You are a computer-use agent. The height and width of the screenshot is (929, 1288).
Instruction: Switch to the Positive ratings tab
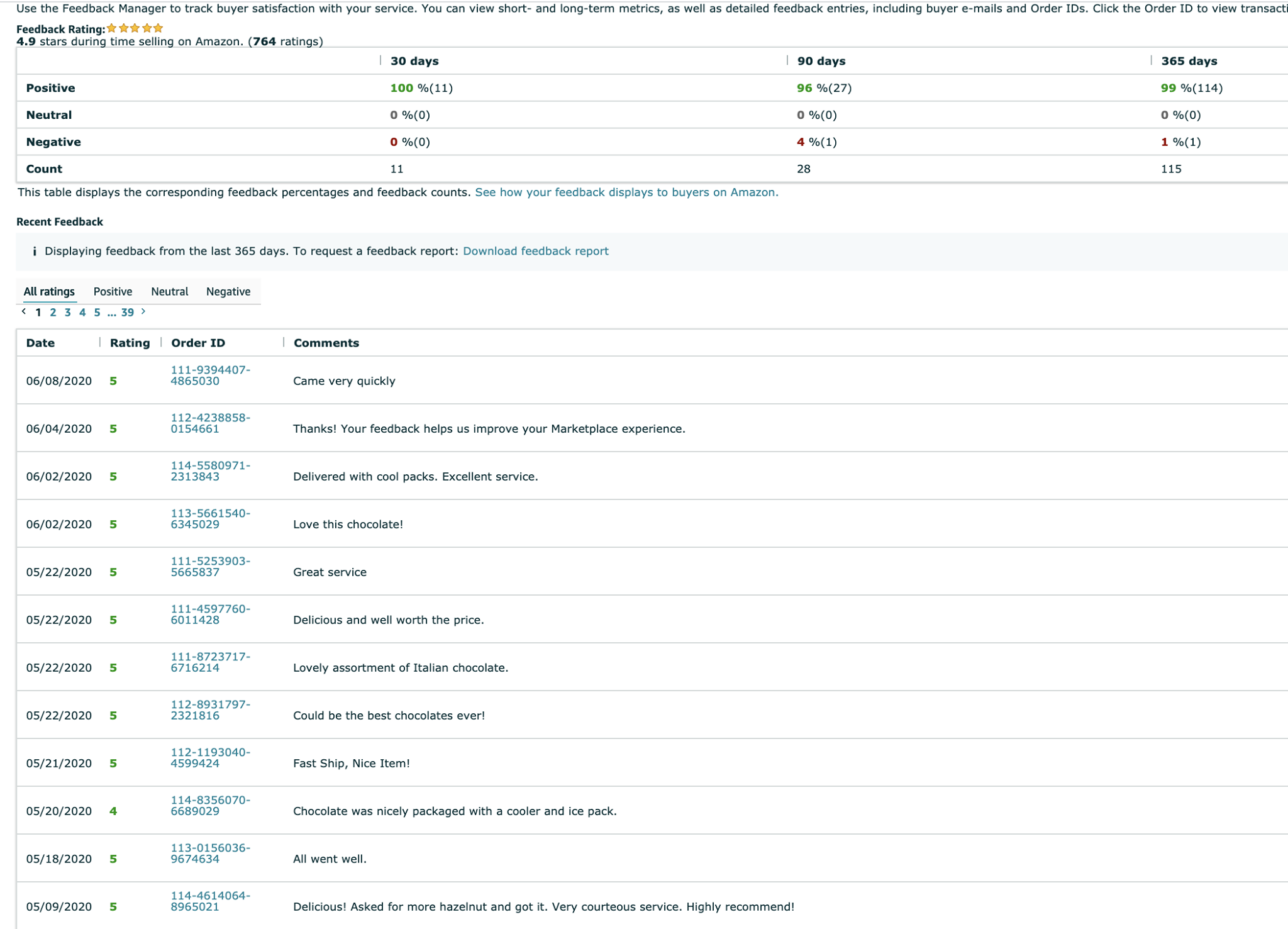tap(113, 291)
